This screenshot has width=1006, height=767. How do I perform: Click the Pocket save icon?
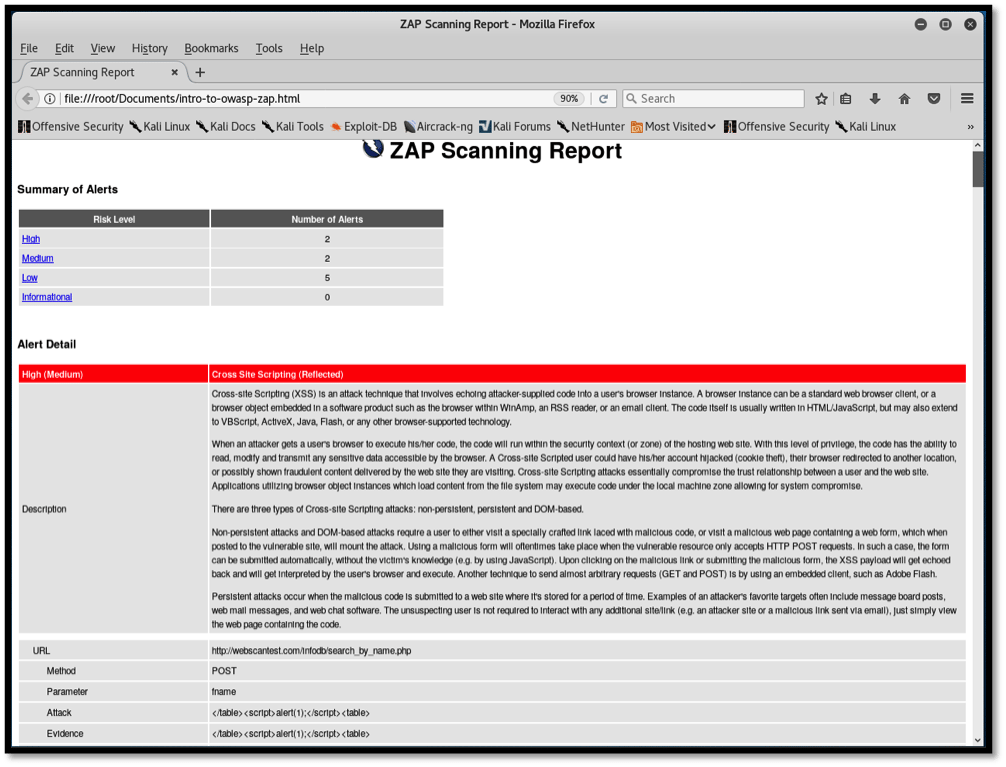click(933, 99)
